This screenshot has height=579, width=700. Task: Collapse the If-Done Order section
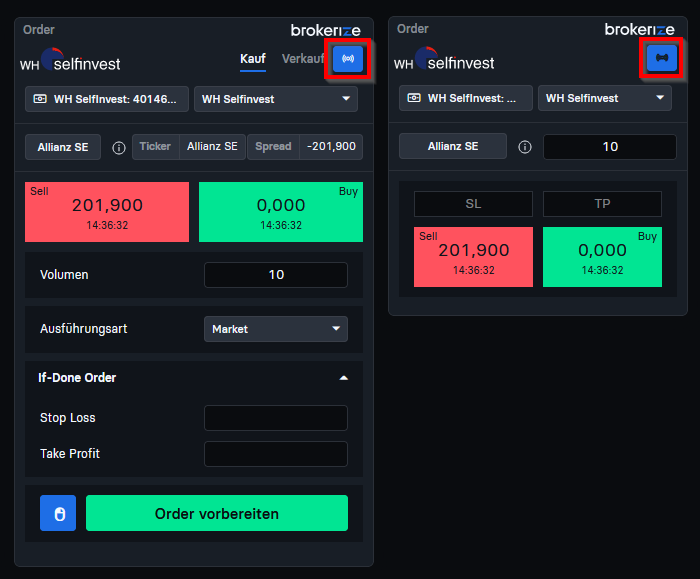(343, 378)
